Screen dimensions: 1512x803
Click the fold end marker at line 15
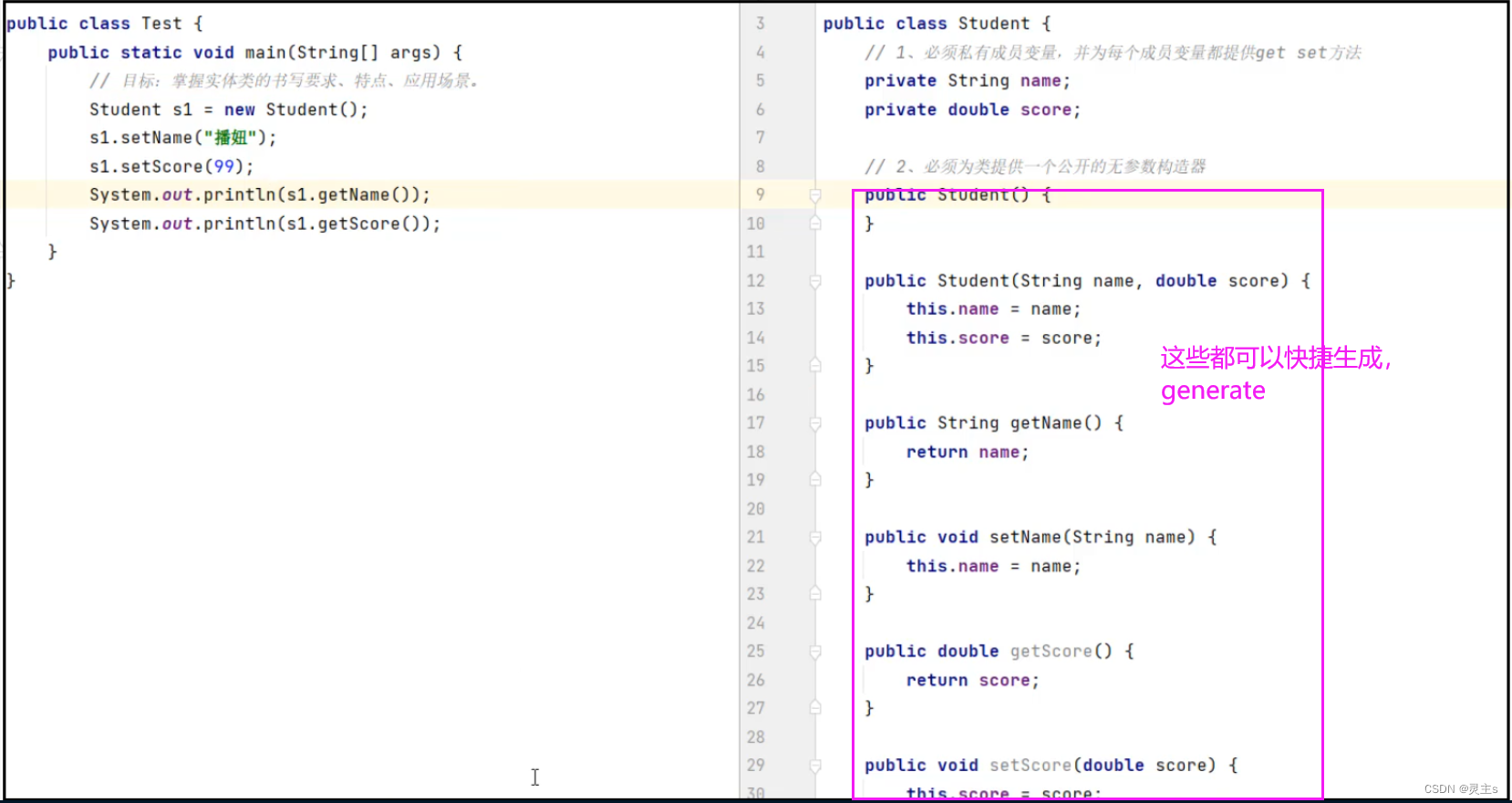click(x=815, y=366)
